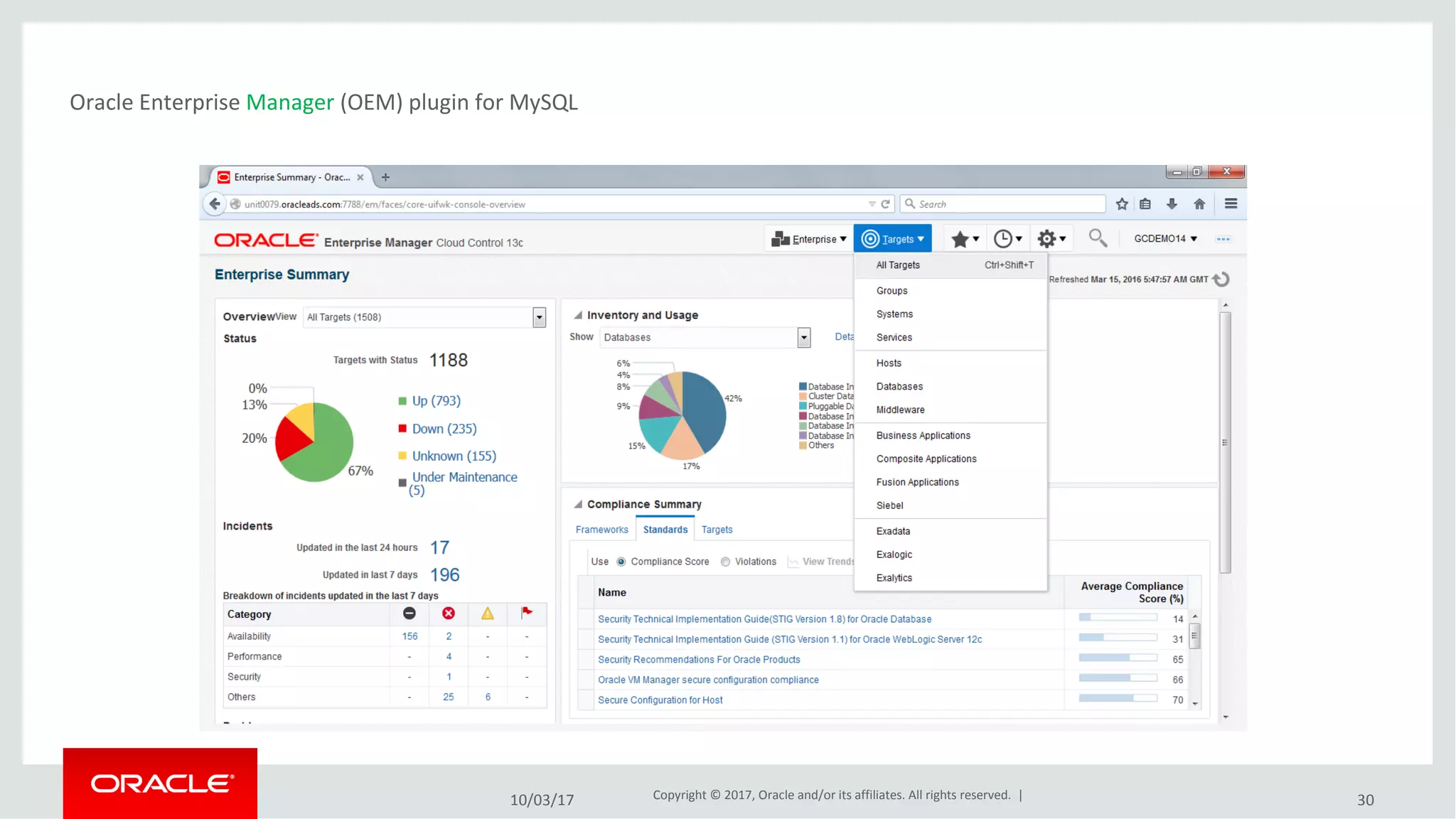Open incidents updated in last 7 days count 196
This screenshot has width=1456, height=819.
pyautogui.click(x=445, y=574)
